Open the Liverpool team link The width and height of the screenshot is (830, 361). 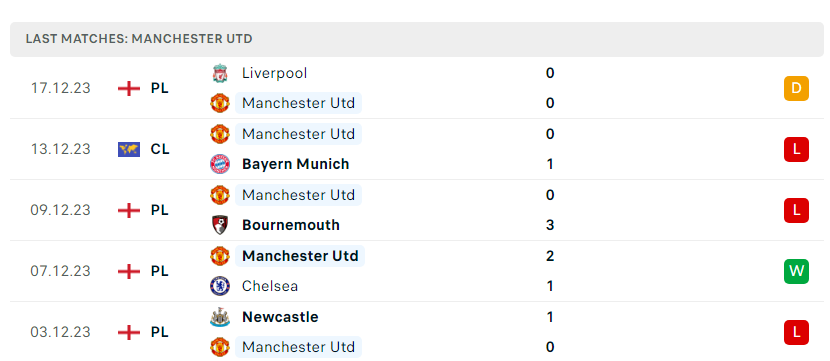pos(274,73)
